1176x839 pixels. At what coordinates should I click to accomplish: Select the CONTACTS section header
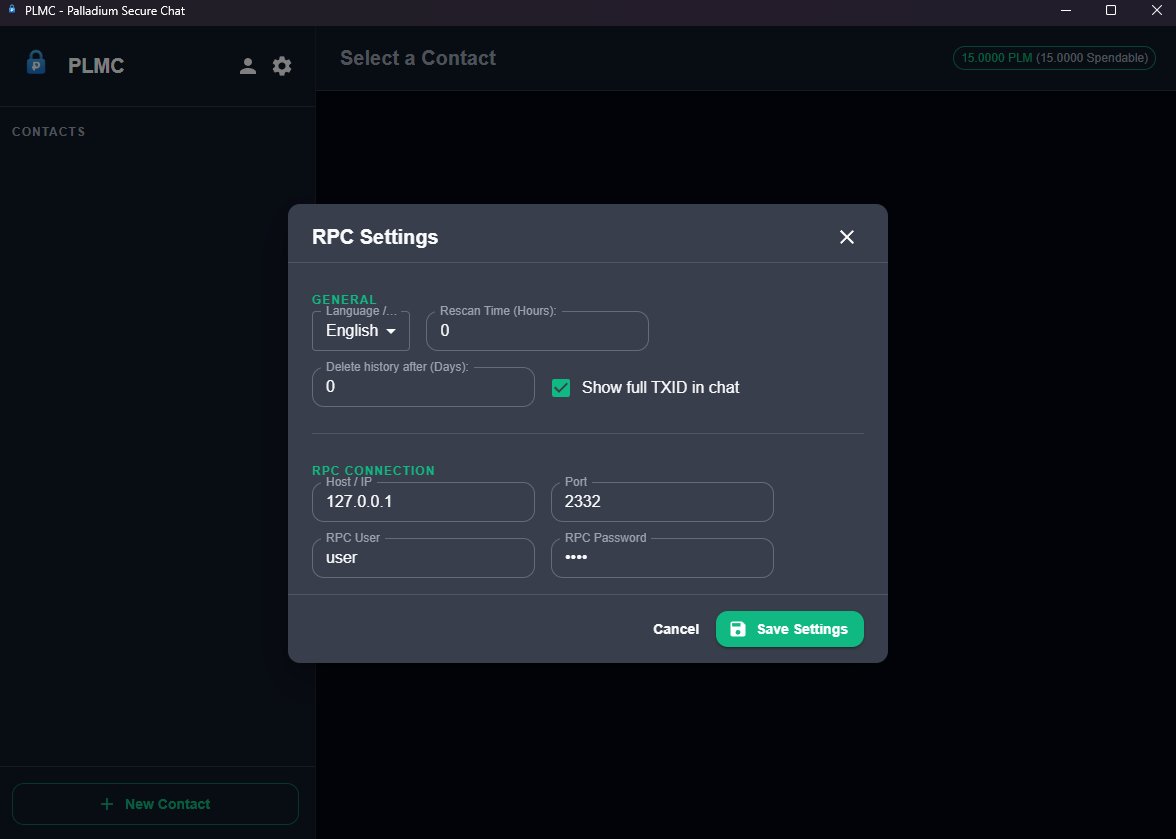(48, 131)
